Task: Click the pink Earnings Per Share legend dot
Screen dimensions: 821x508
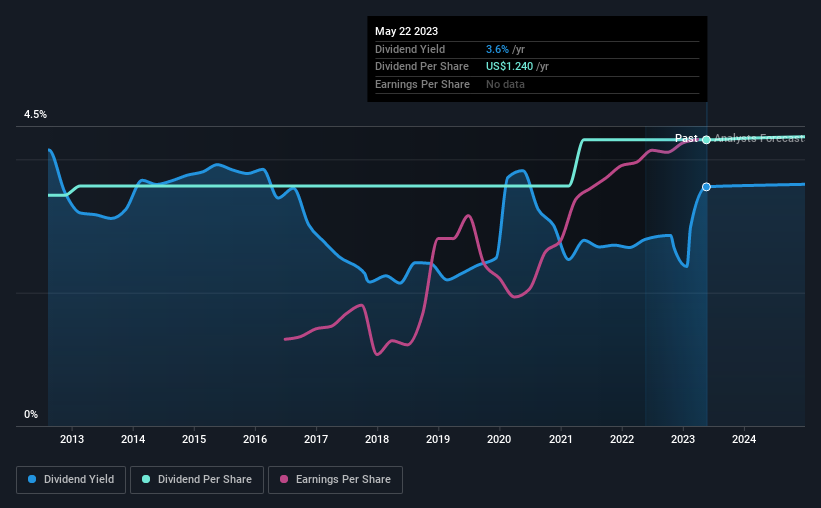Action: 284,479
